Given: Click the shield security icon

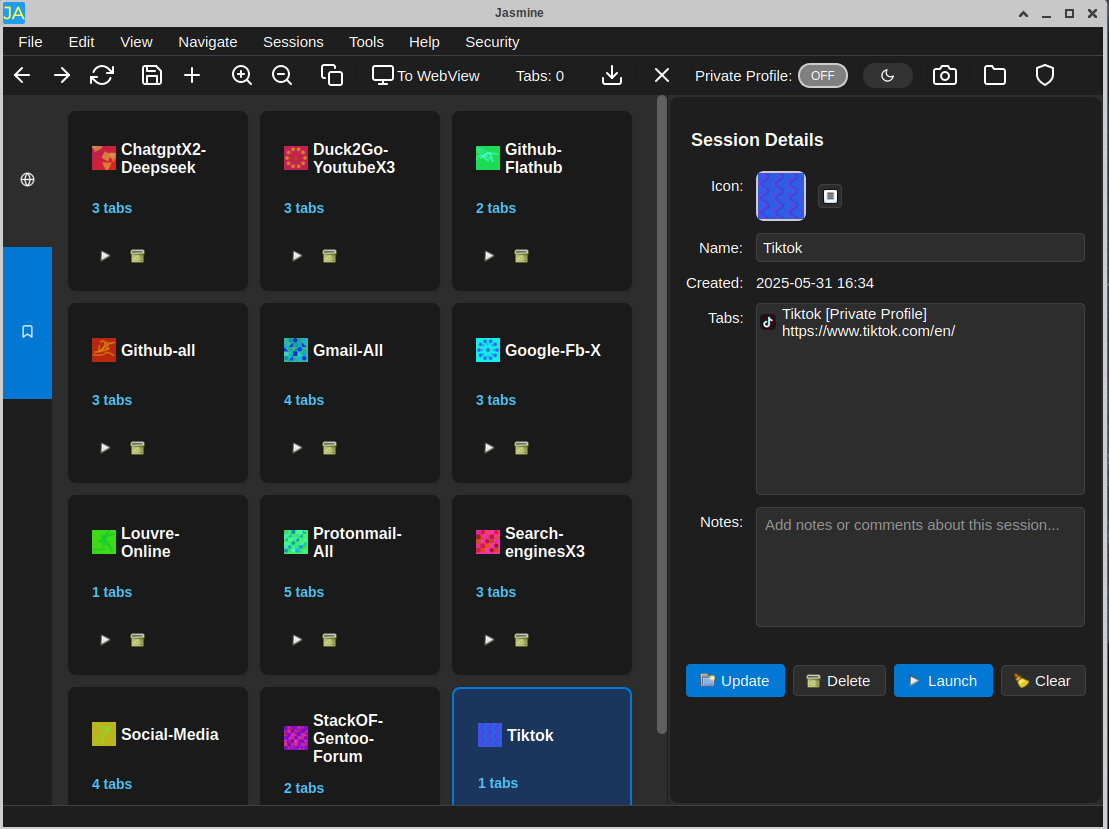Looking at the screenshot, I should (x=1045, y=75).
